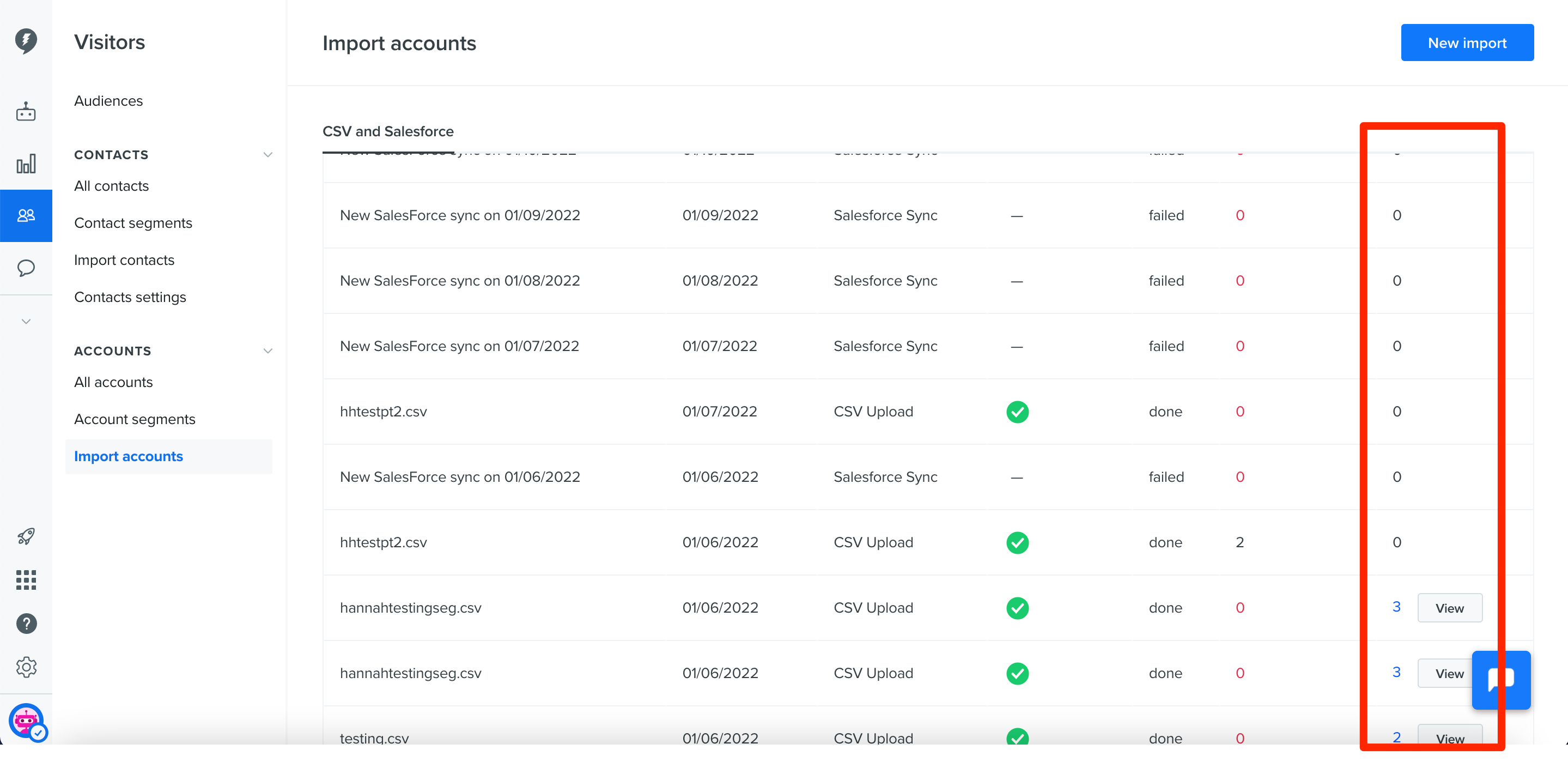The width and height of the screenshot is (1568, 774).
Task: Open Audiences in Visitors menu
Action: (108, 100)
